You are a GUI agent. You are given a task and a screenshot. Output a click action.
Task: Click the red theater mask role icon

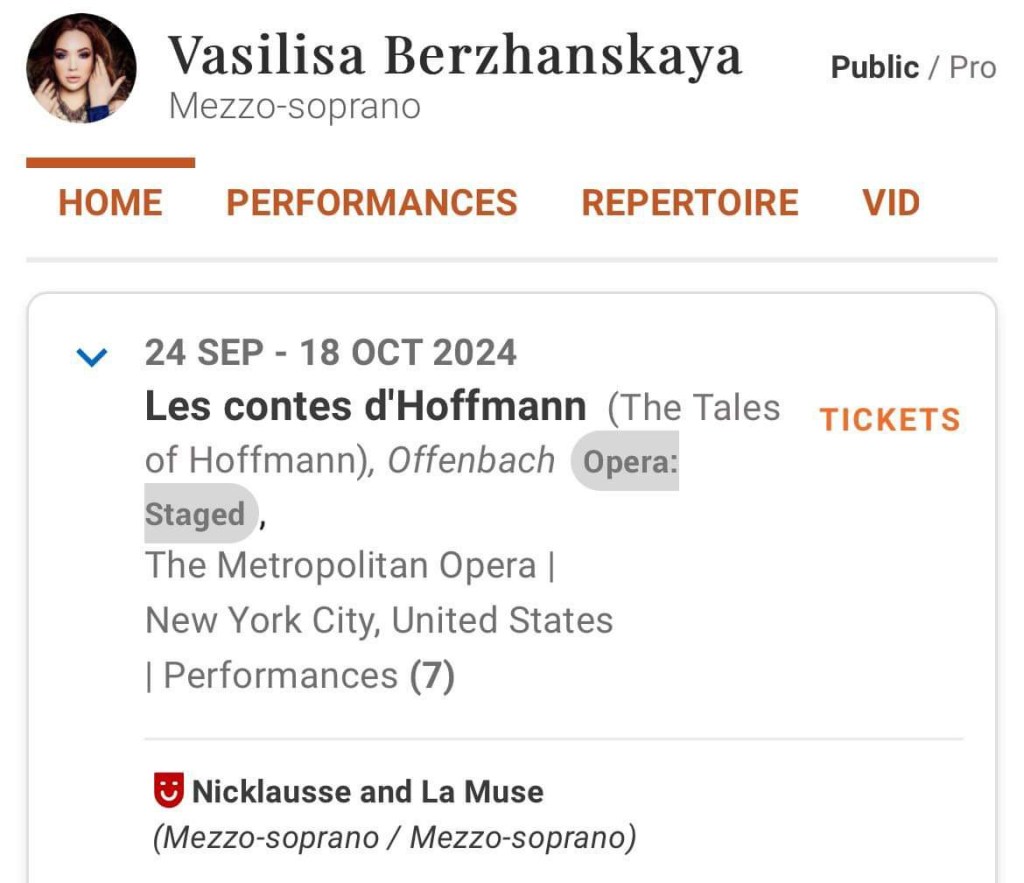coord(168,791)
